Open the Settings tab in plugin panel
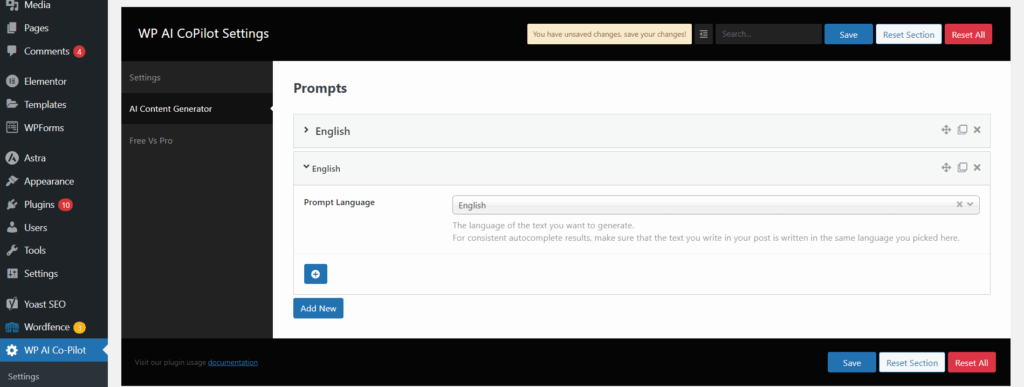This screenshot has height=387, width=1024. tap(197, 78)
